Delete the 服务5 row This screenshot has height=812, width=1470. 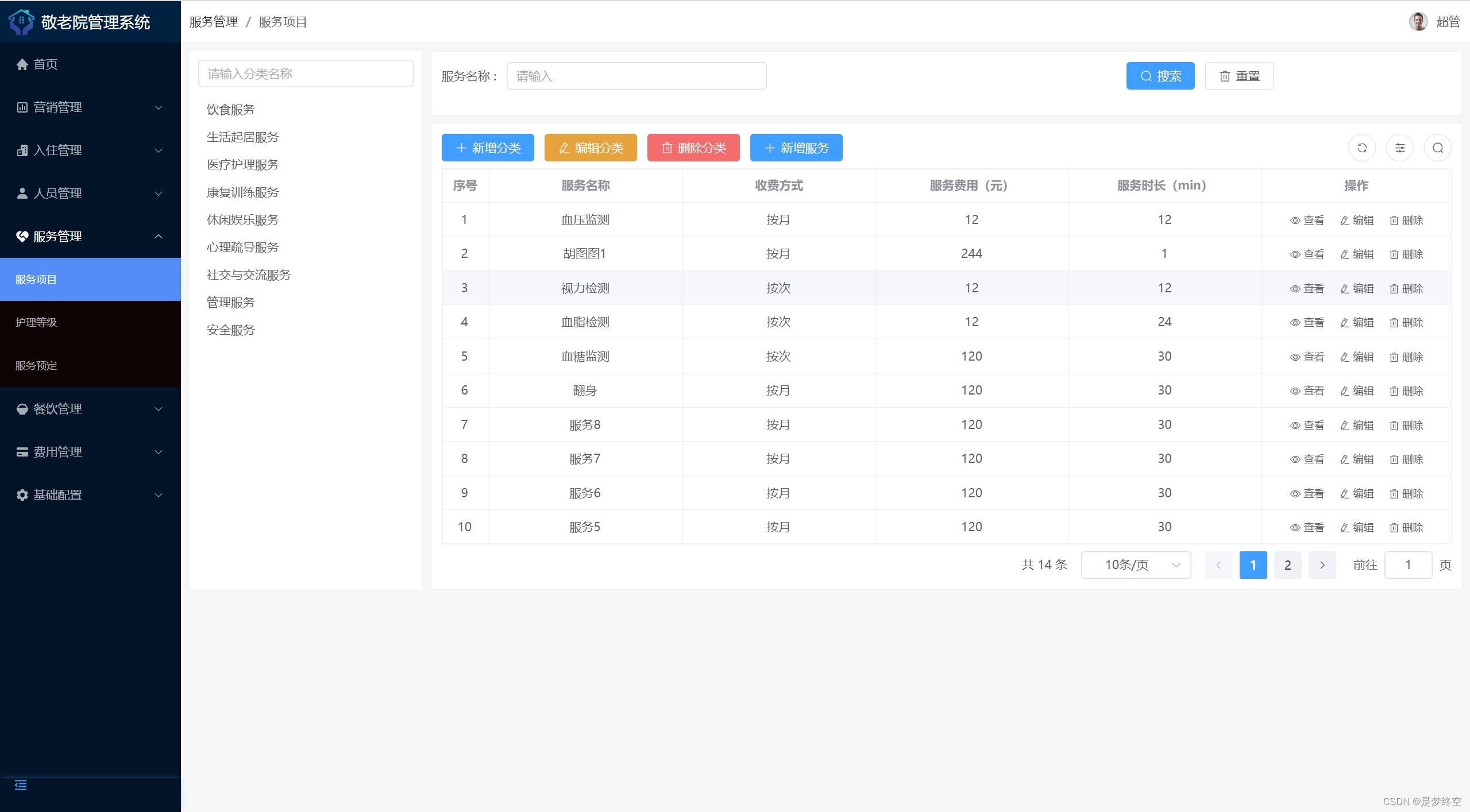[x=1406, y=528]
